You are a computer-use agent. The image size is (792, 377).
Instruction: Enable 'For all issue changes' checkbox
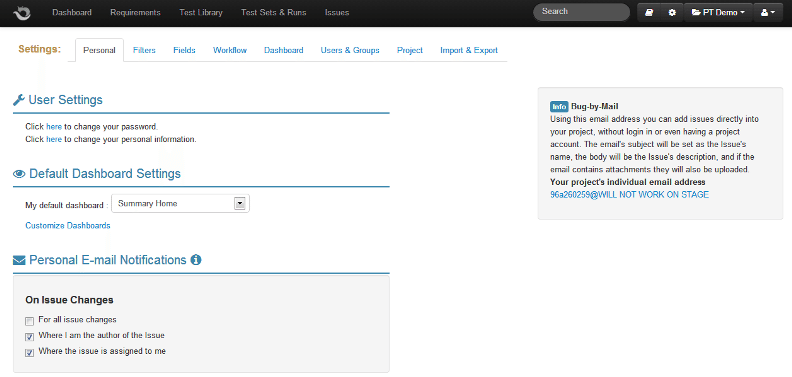tap(30, 321)
